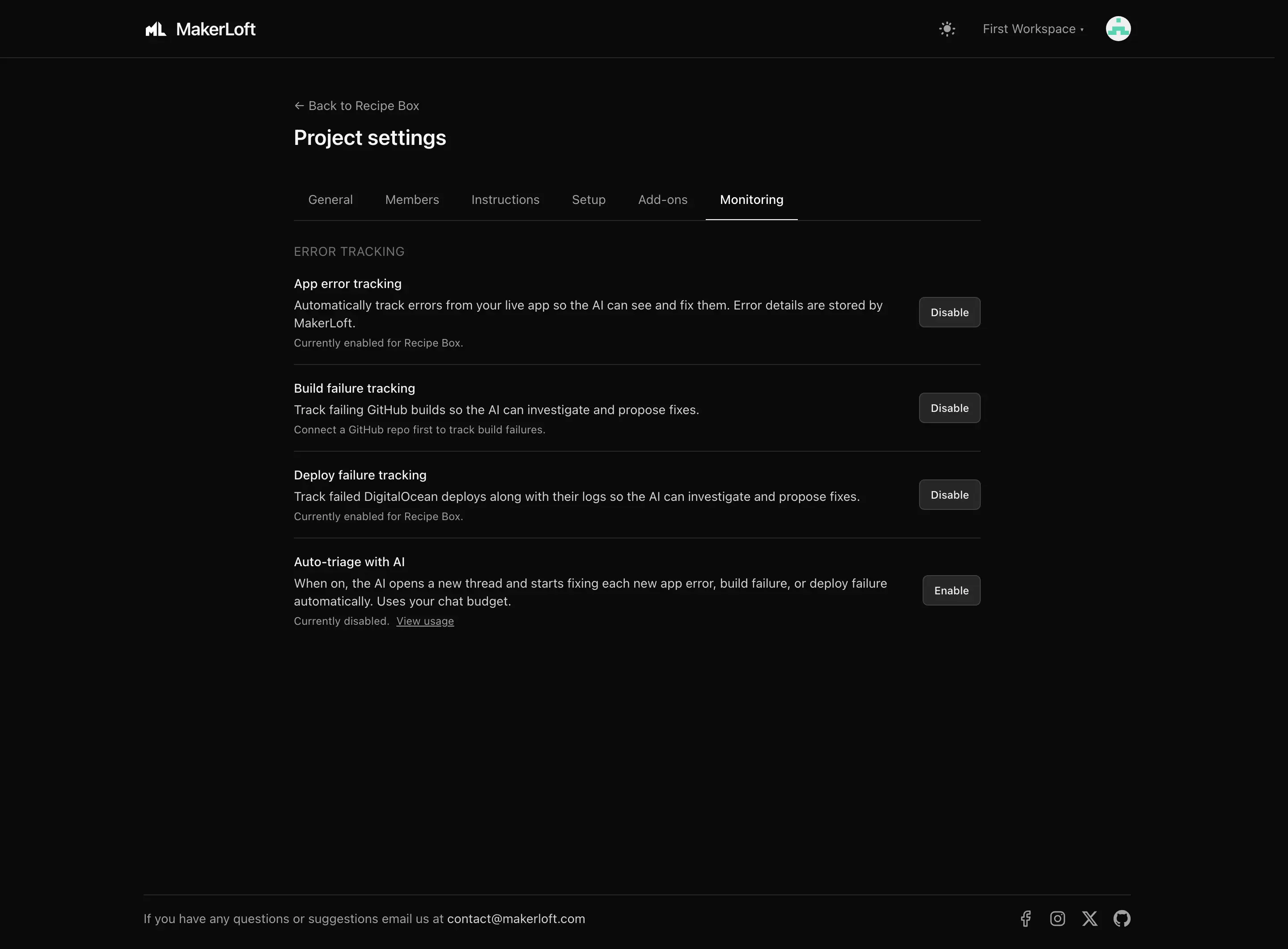Click the ERROR TRACKING section label
1288x949 pixels.
tap(349, 252)
